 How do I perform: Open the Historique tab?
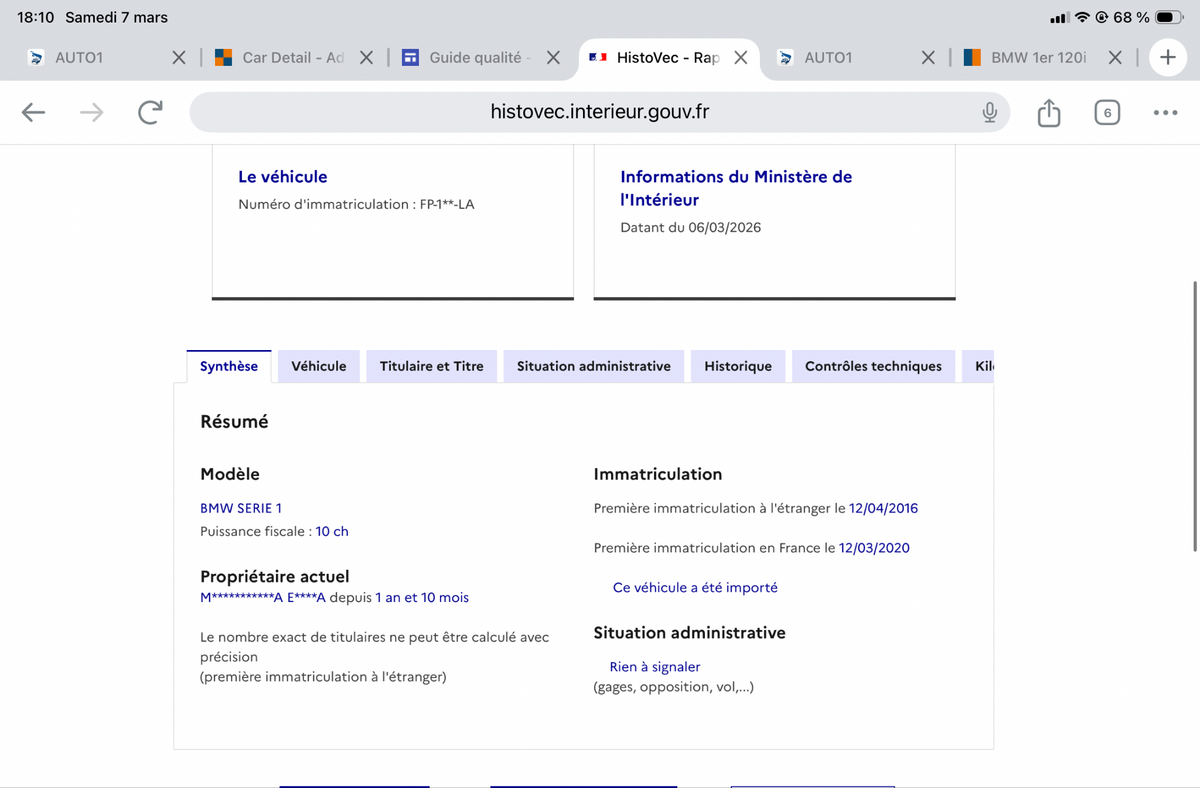(x=737, y=366)
